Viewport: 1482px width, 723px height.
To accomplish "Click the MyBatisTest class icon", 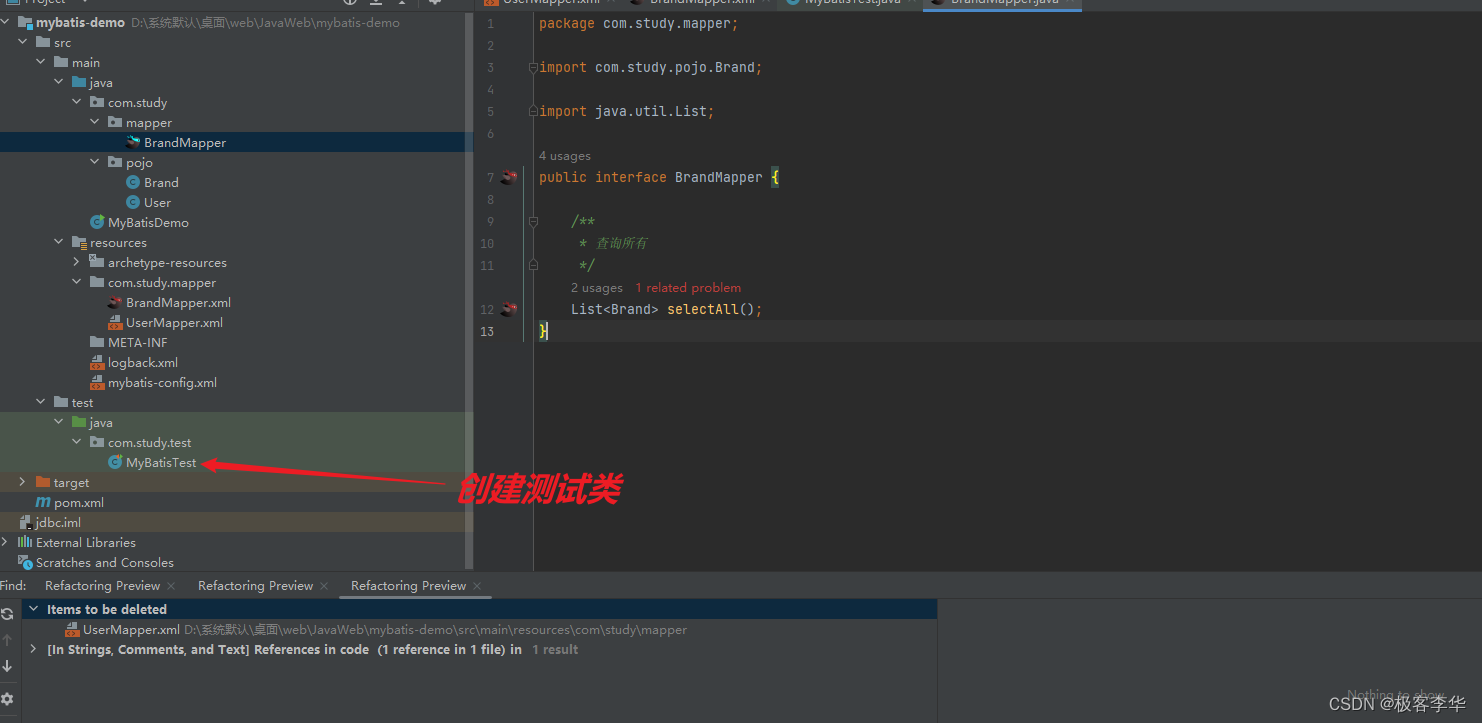I will (115, 462).
